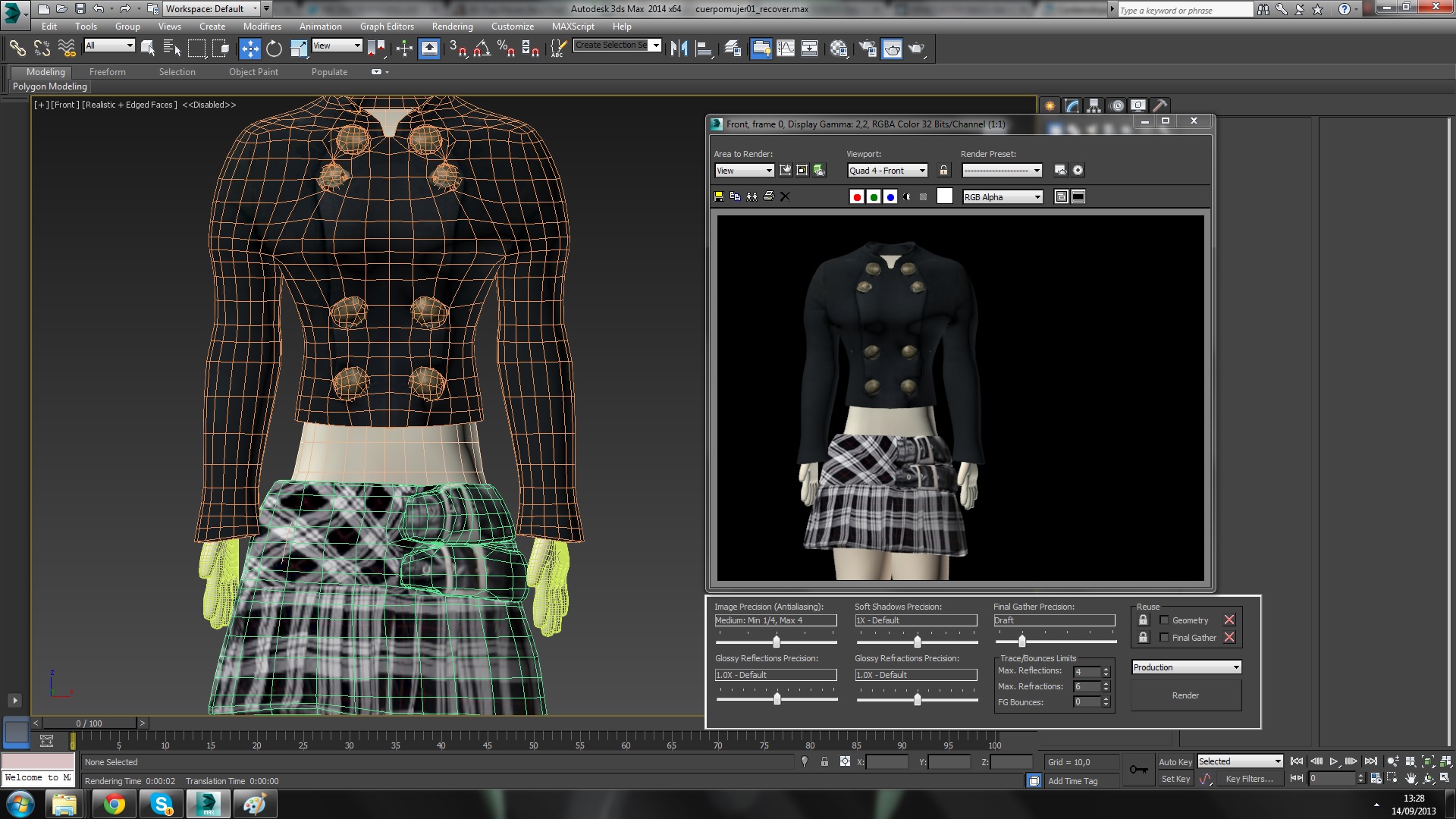Click the Mirror tool icon
This screenshot has height=819, width=1456.
pyautogui.click(x=679, y=49)
